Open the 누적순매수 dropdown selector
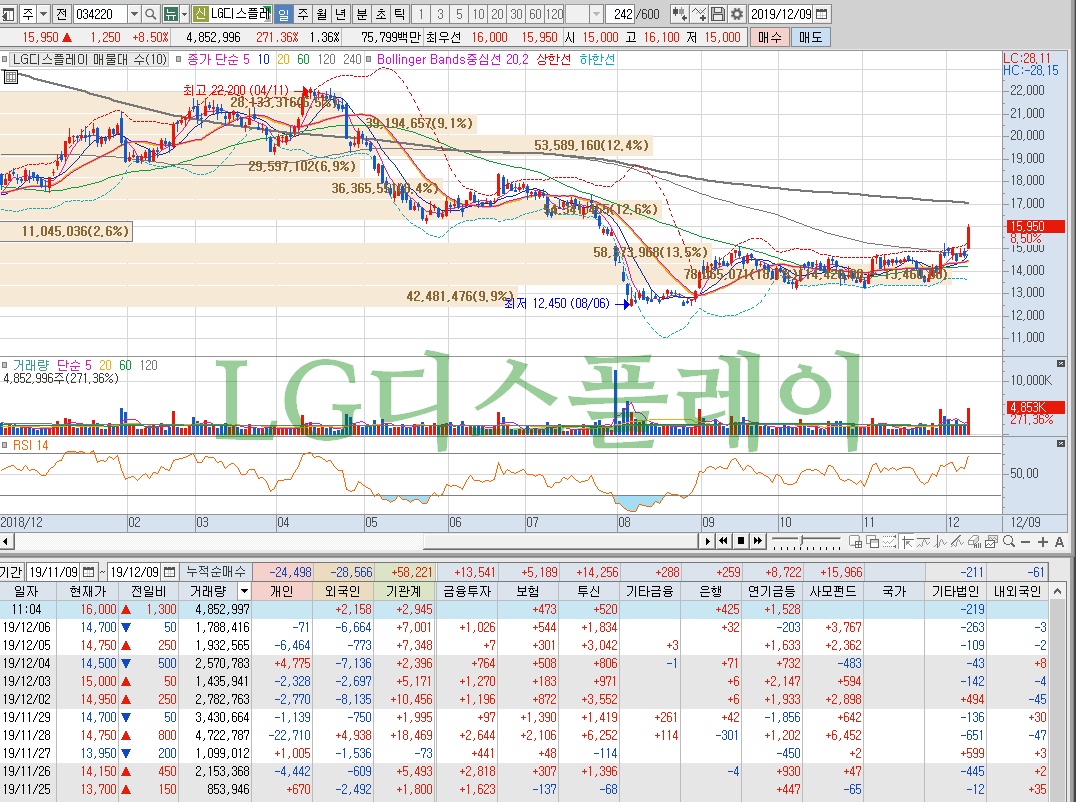 pyautogui.click(x=215, y=571)
